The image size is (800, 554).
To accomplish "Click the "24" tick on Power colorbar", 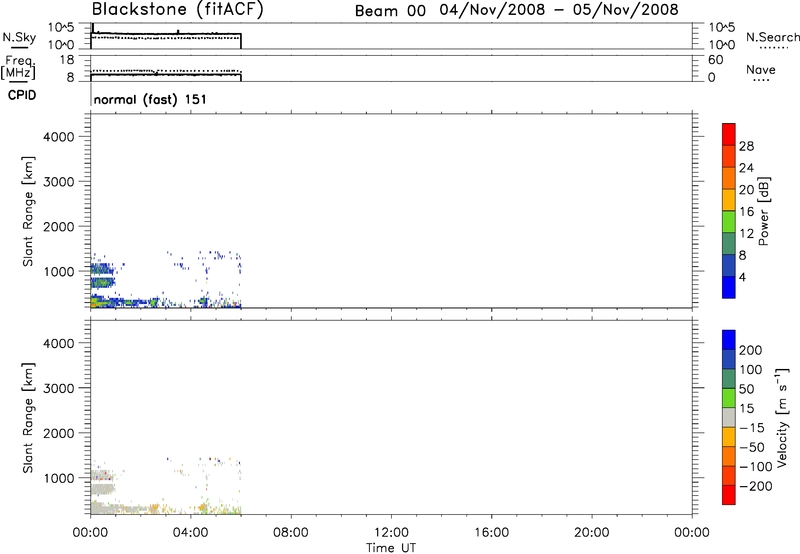I will [x=746, y=168].
